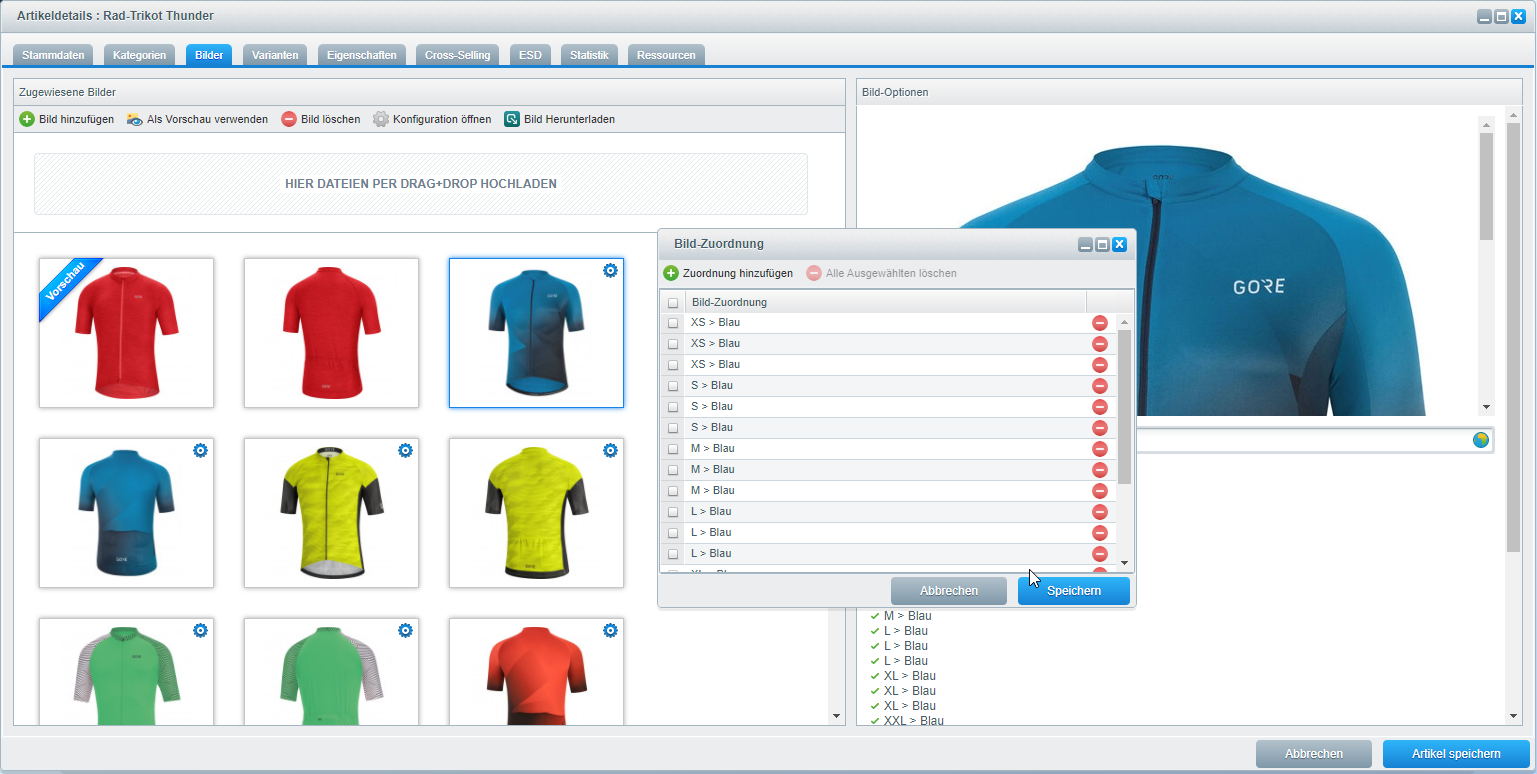The width and height of the screenshot is (1537, 774).
Task: Click the gear icon on the yellow back jersey
Action: [x=611, y=450]
